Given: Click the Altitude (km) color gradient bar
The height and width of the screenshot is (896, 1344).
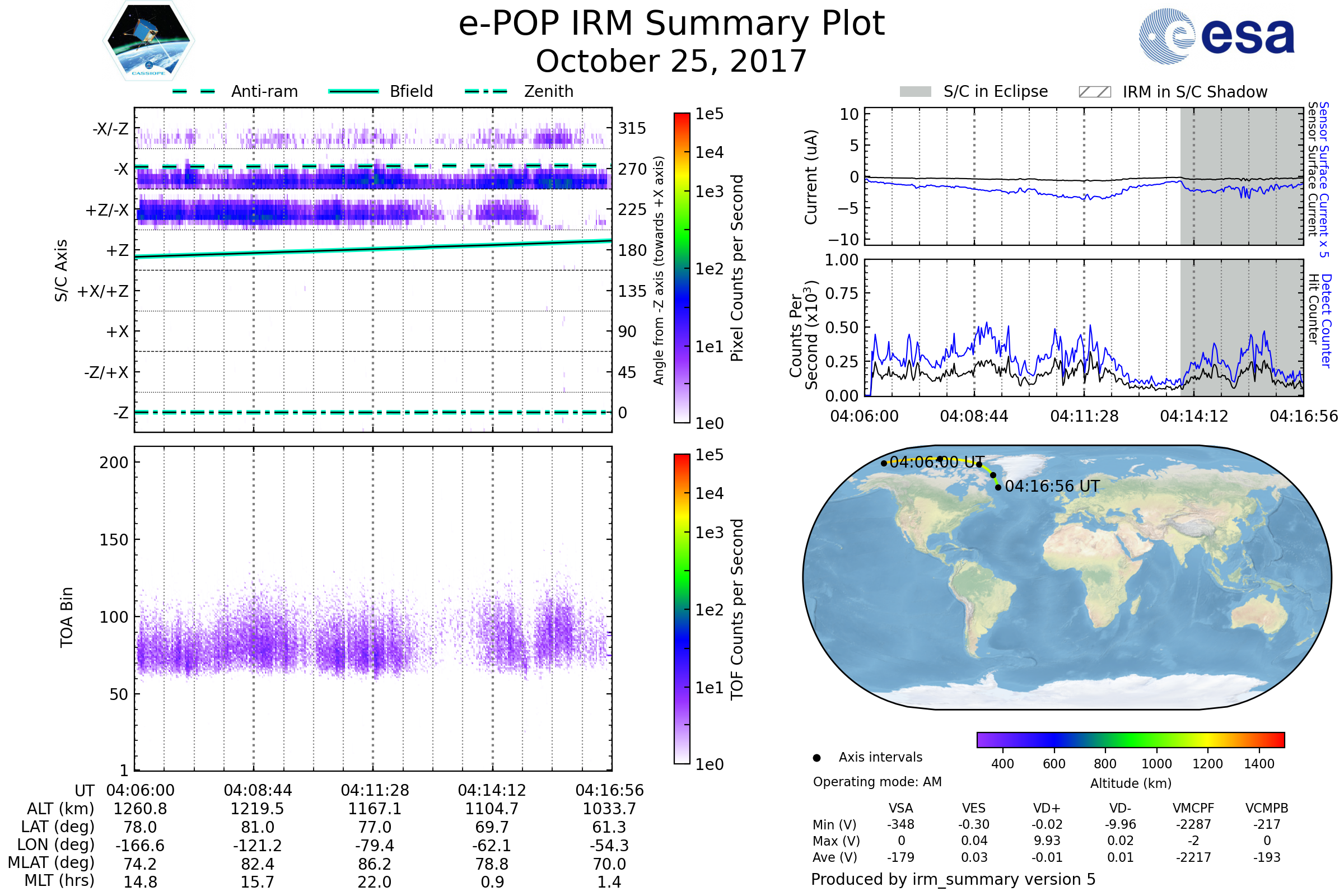Looking at the screenshot, I should tap(1130, 739).
